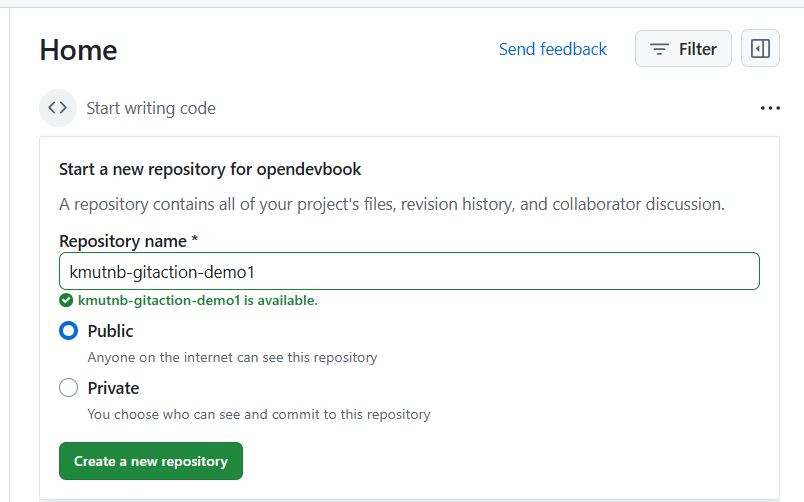Click the Public visibility label
The width and height of the screenshot is (804, 502).
click(x=110, y=331)
